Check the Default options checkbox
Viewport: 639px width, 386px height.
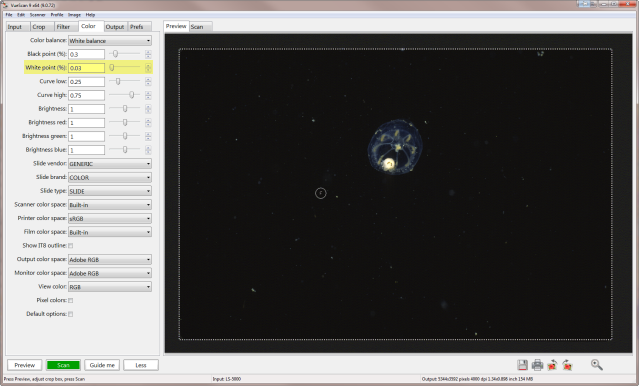71,314
